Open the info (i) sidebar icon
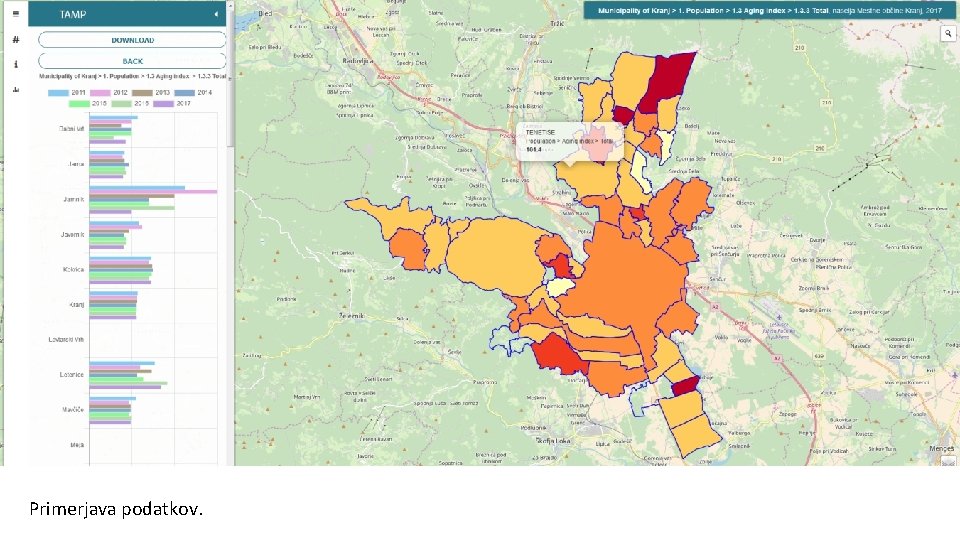The height and width of the screenshot is (540, 960). pos(16,64)
